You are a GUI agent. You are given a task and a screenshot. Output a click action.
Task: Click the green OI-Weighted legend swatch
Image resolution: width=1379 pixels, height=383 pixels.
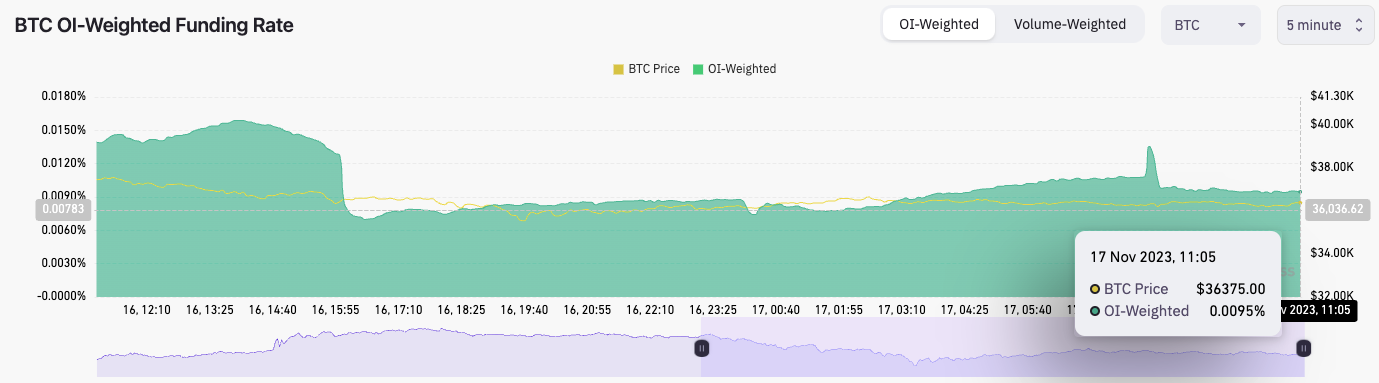698,69
